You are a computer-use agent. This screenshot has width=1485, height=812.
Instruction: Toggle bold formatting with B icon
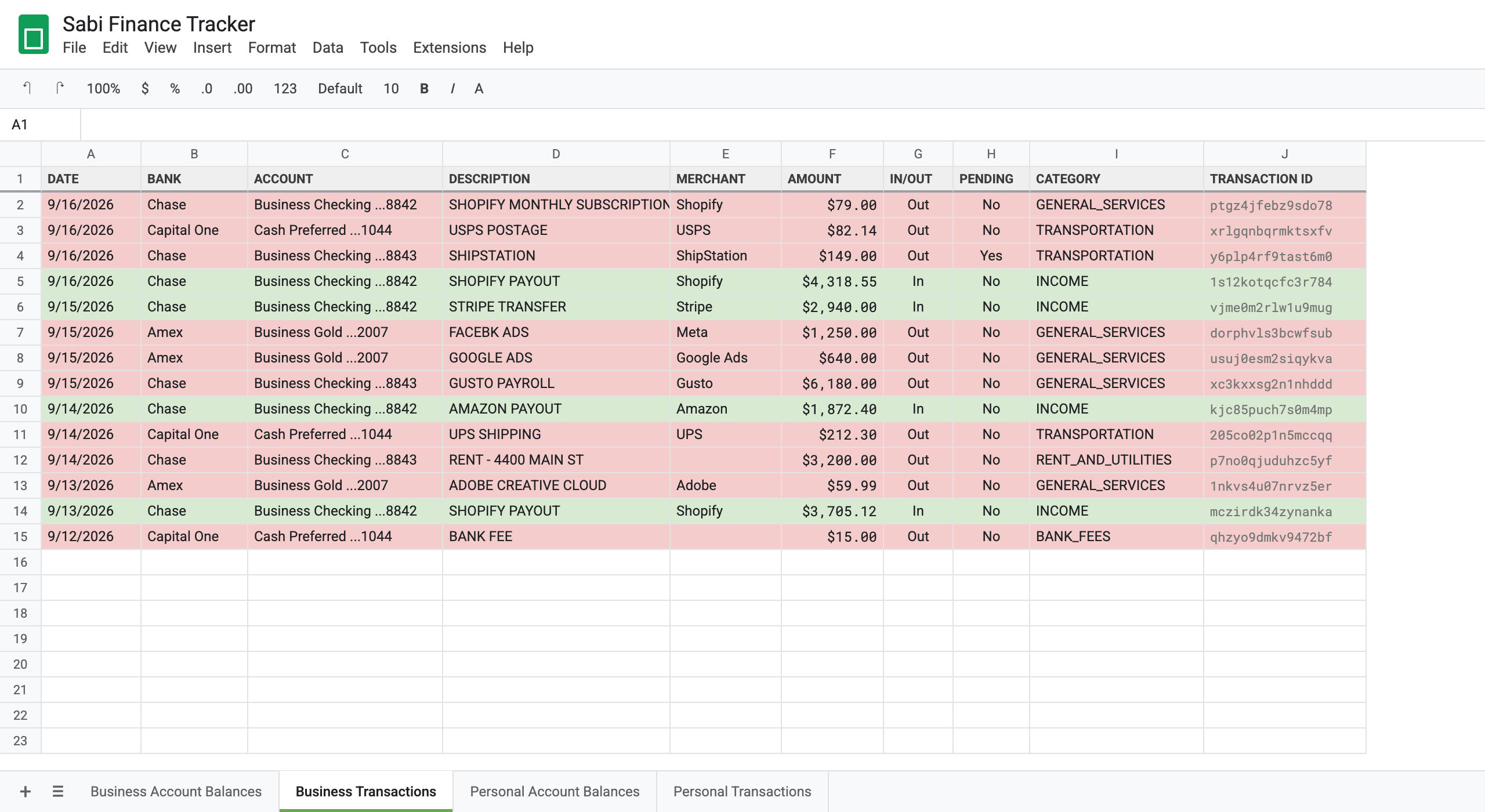(x=424, y=88)
